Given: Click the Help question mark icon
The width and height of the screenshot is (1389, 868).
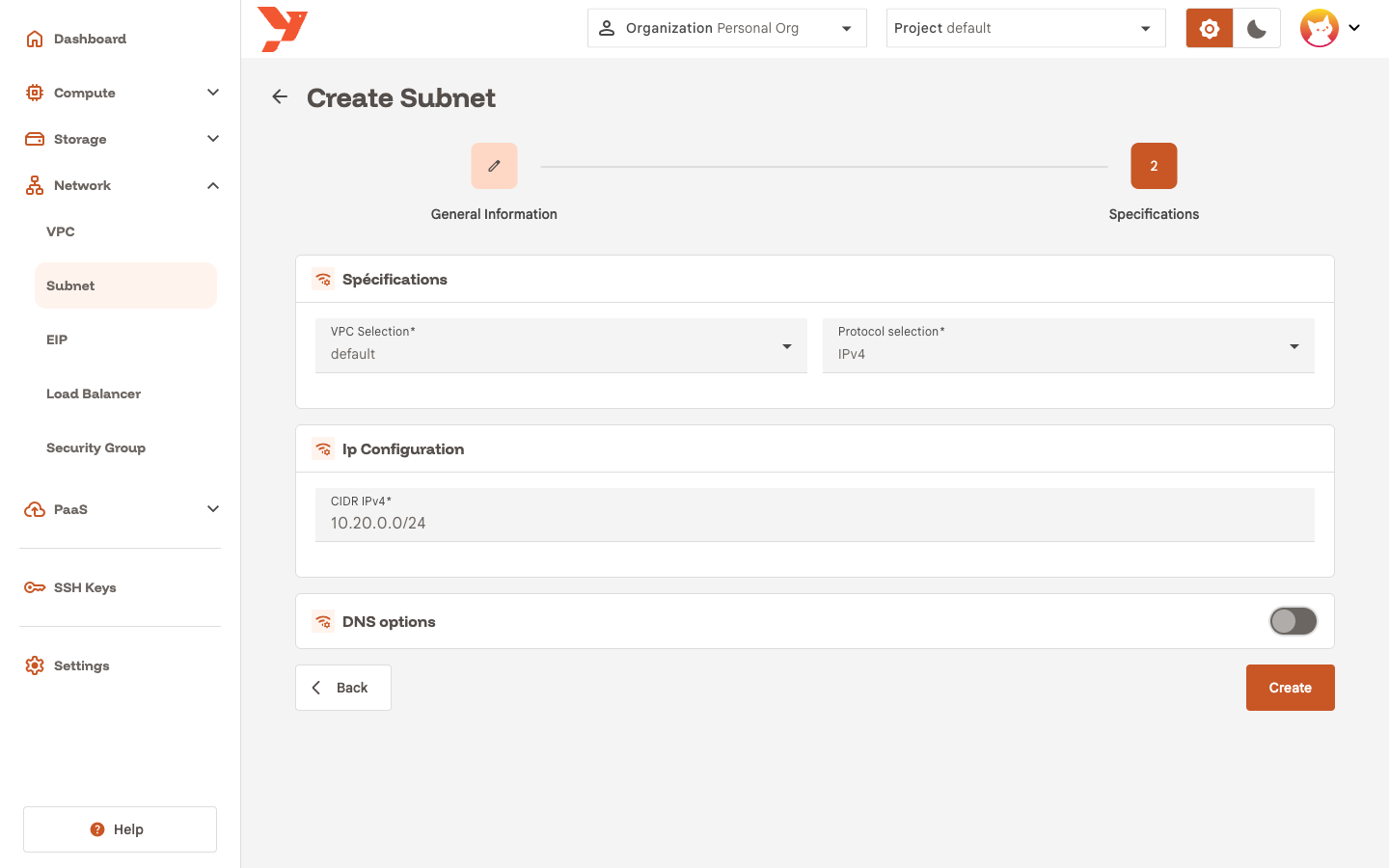Looking at the screenshot, I should tap(97, 829).
